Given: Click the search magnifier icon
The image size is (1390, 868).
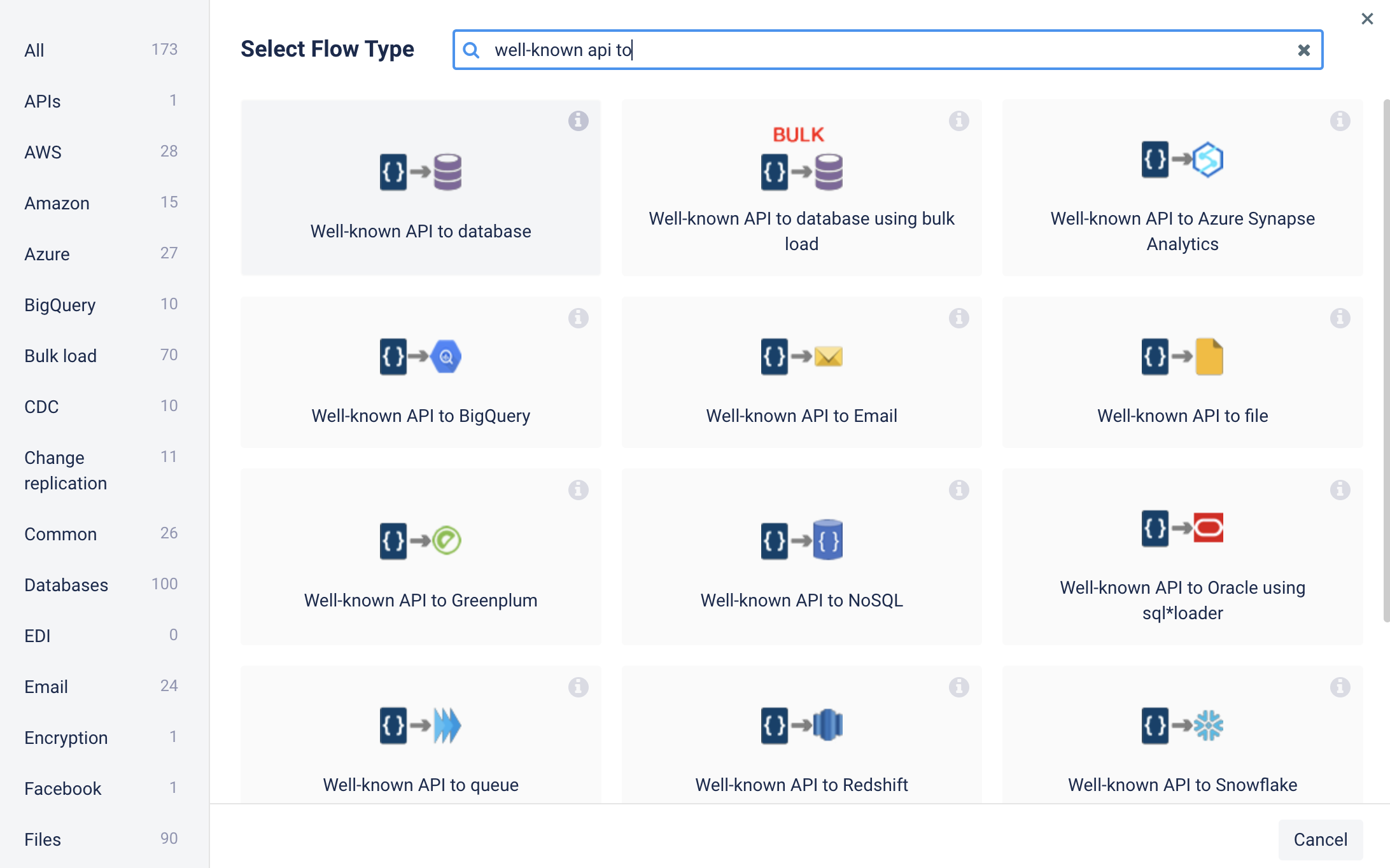Looking at the screenshot, I should (x=472, y=50).
